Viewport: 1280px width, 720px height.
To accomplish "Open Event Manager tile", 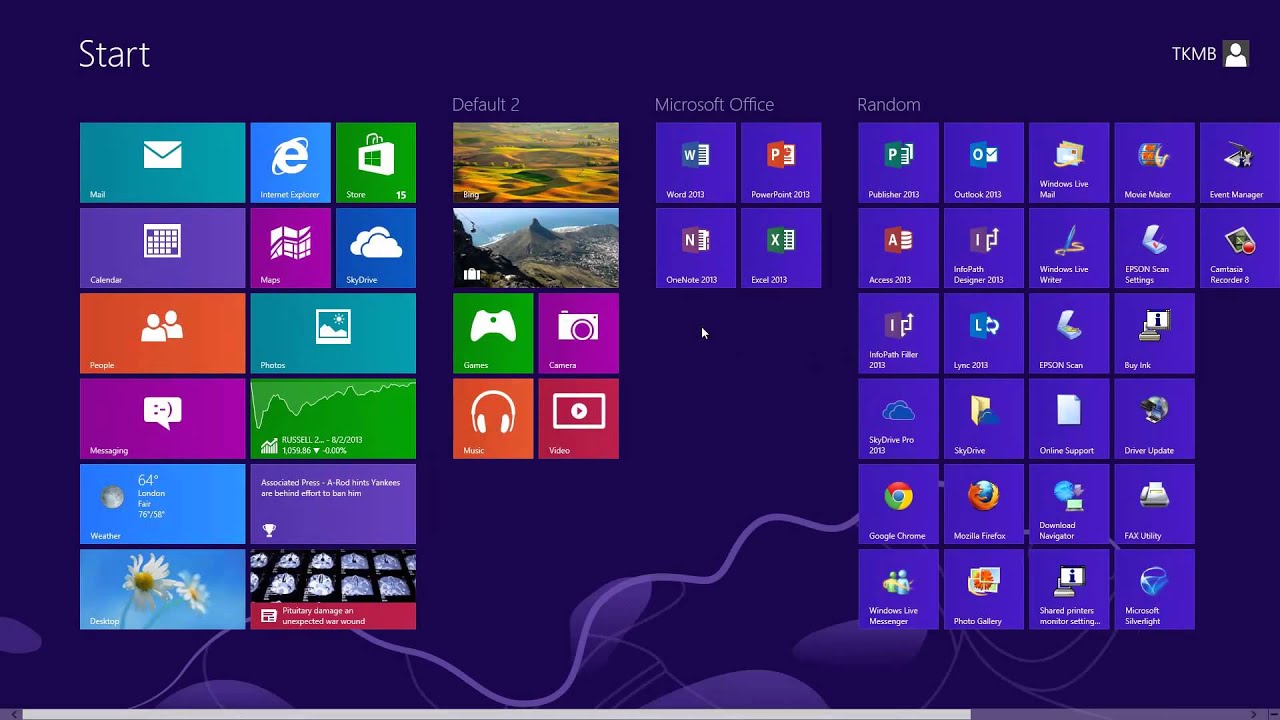I will pyautogui.click(x=1240, y=163).
